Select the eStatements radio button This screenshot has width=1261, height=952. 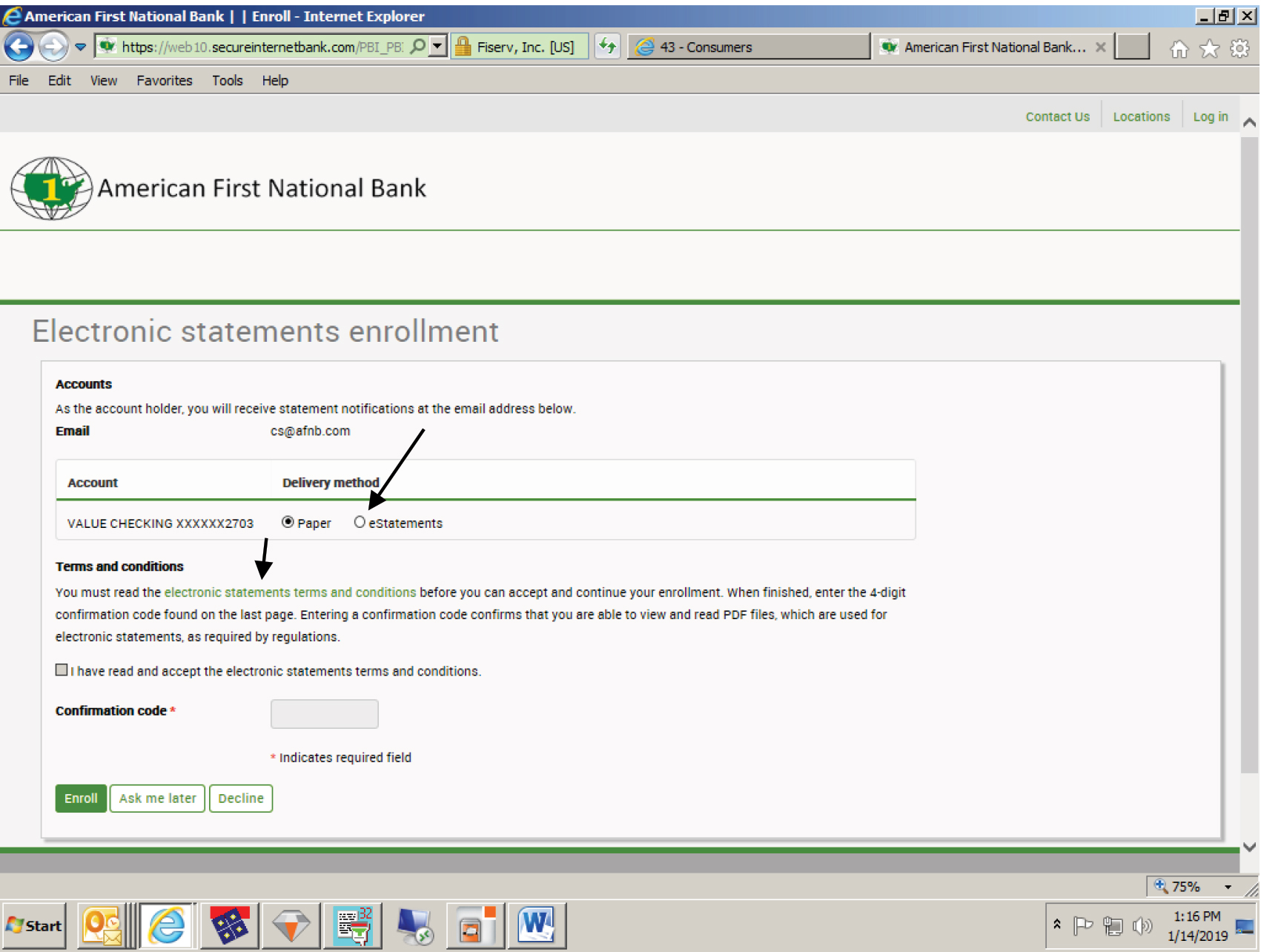tap(360, 522)
